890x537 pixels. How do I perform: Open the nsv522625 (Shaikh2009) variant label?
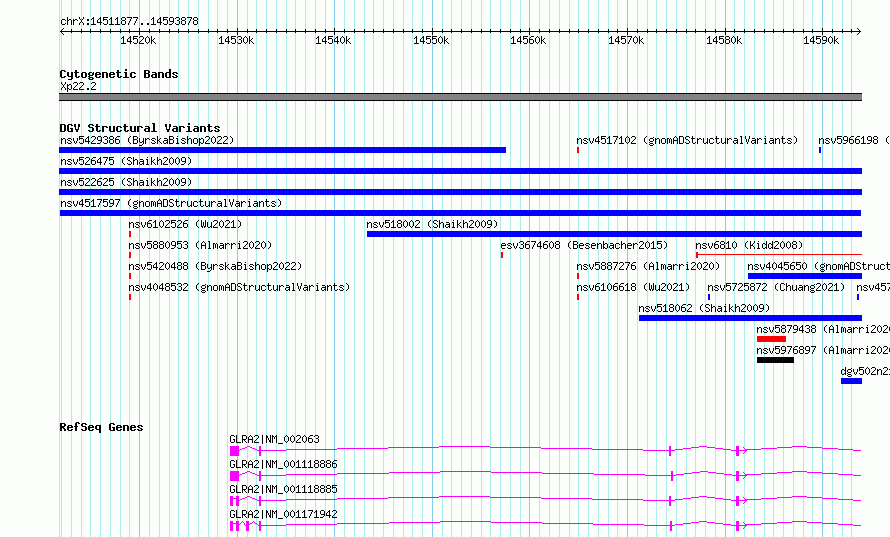click(x=126, y=182)
